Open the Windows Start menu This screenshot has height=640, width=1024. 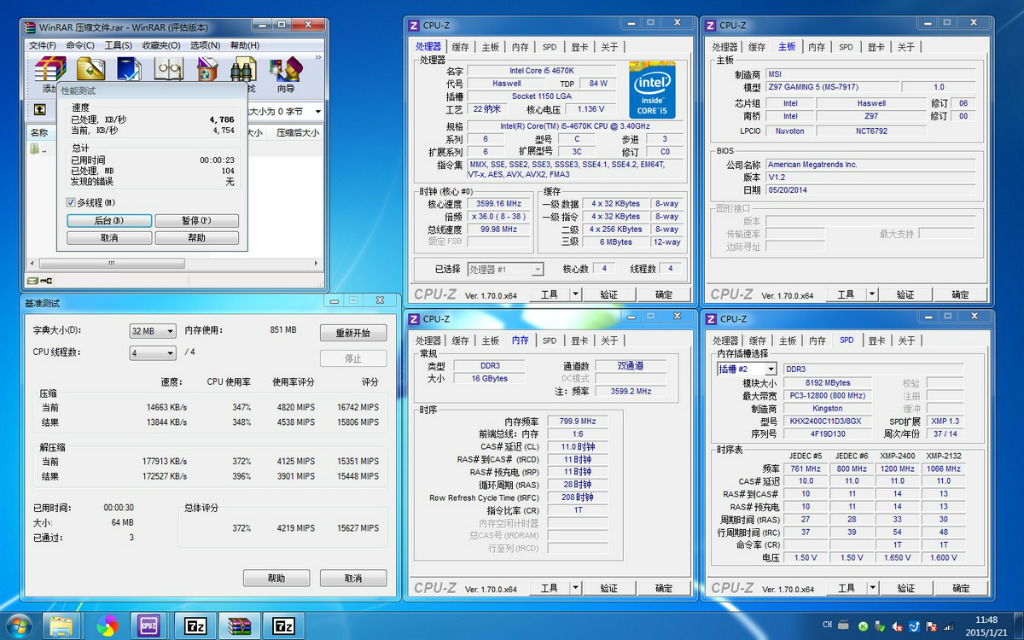click(x=18, y=626)
